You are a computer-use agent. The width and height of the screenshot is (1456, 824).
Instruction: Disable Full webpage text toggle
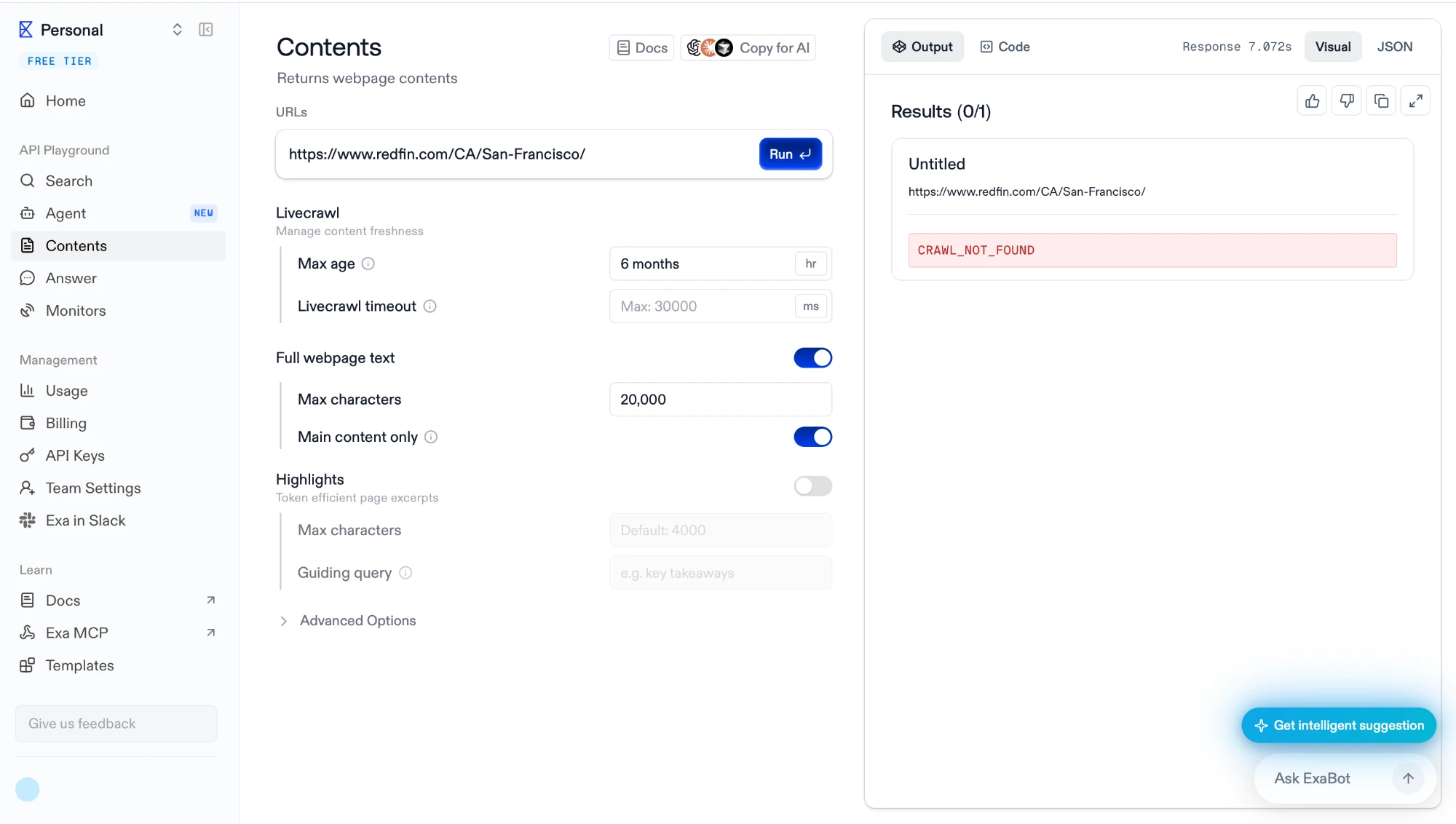point(812,358)
